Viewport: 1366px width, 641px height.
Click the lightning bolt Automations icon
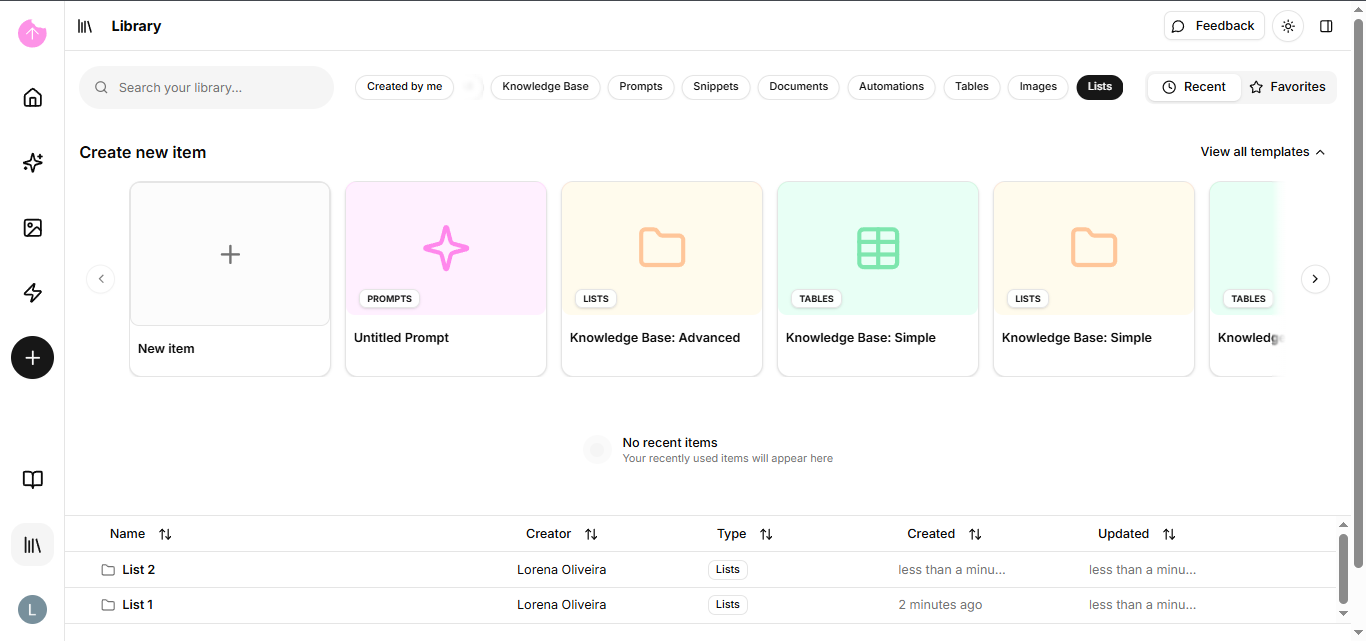[33, 293]
